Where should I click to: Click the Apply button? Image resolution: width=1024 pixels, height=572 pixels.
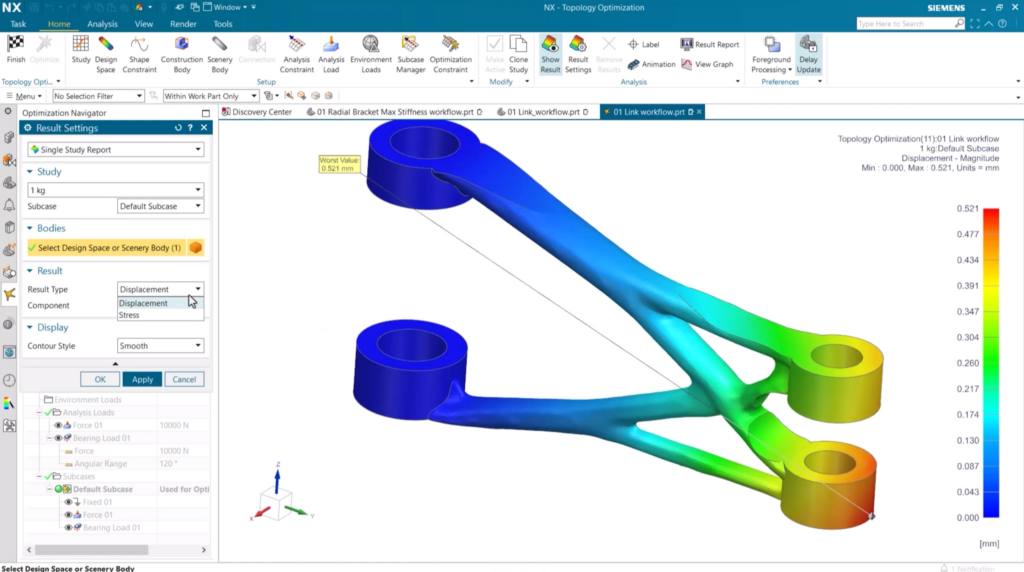coord(142,379)
